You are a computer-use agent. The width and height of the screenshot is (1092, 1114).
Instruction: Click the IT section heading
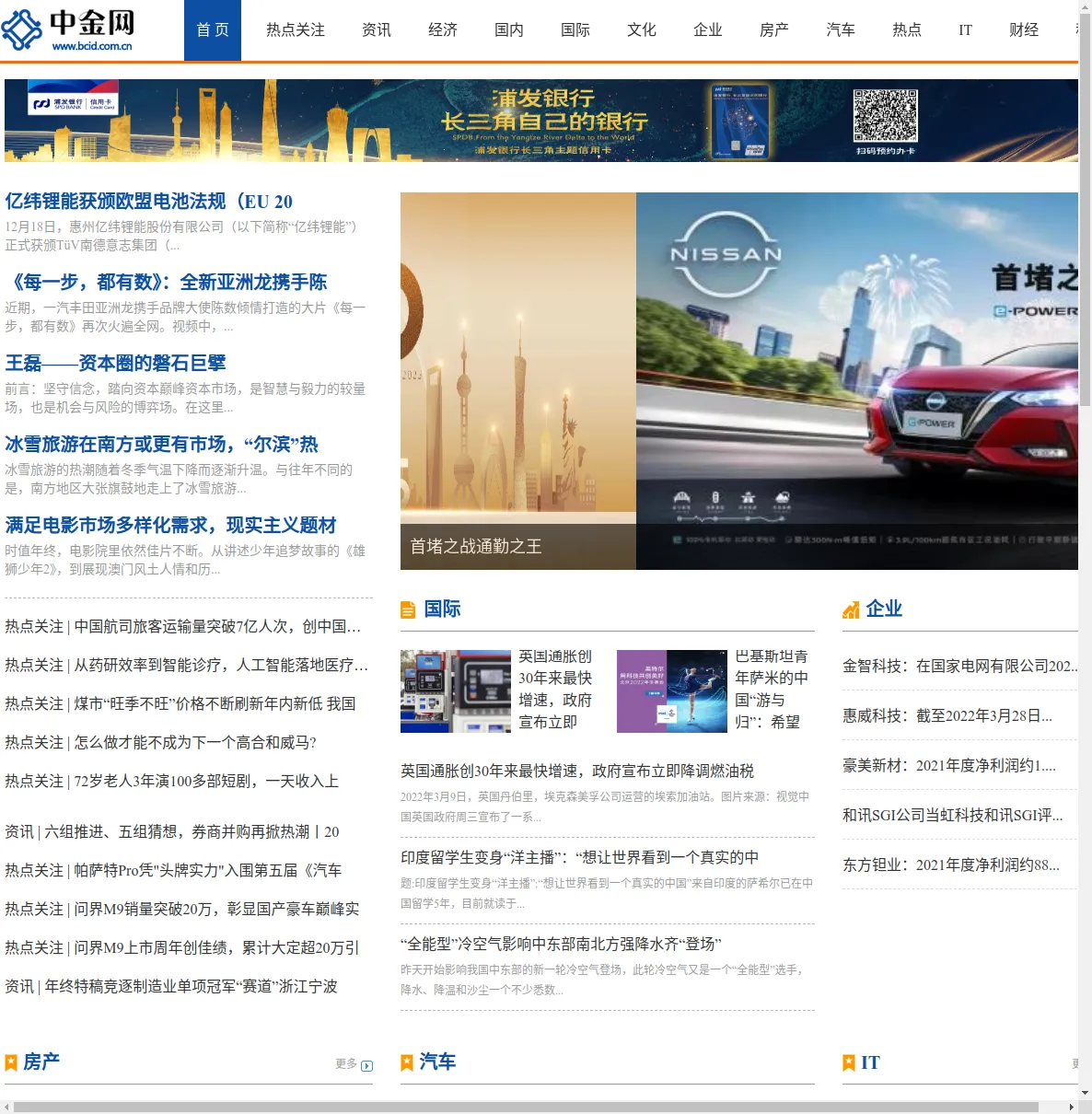coord(871,1062)
